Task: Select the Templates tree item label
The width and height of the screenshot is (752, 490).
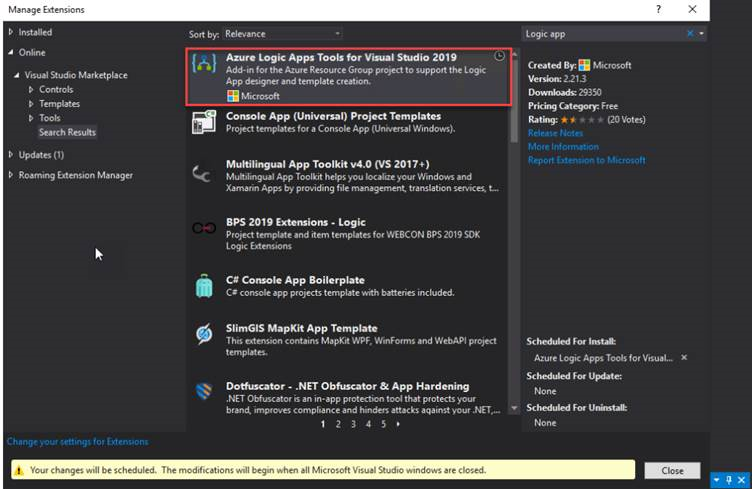Action: coord(59,104)
